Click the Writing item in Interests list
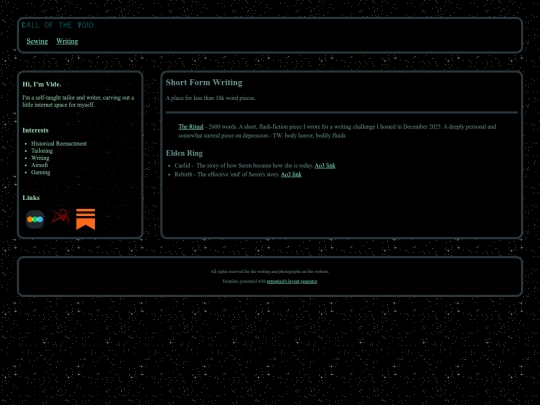The image size is (540, 405). tap(40, 158)
